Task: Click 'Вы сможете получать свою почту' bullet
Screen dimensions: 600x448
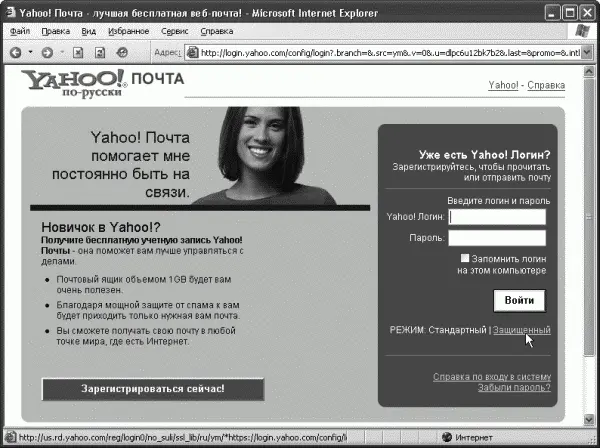Action: point(146,336)
